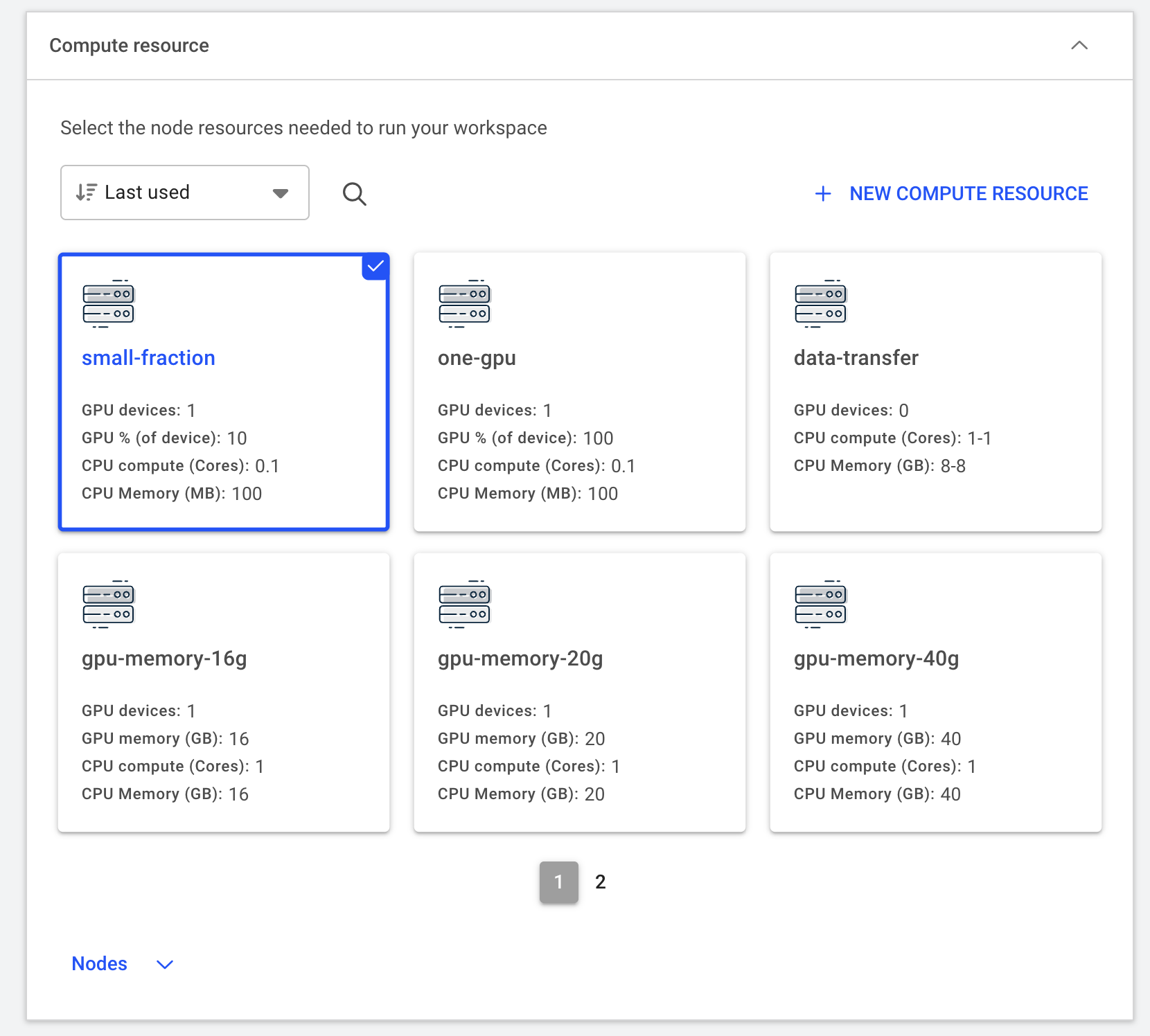Click the server icon on gpu-memory-16g card
This screenshot has height=1036, width=1150.
click(108, 604)
